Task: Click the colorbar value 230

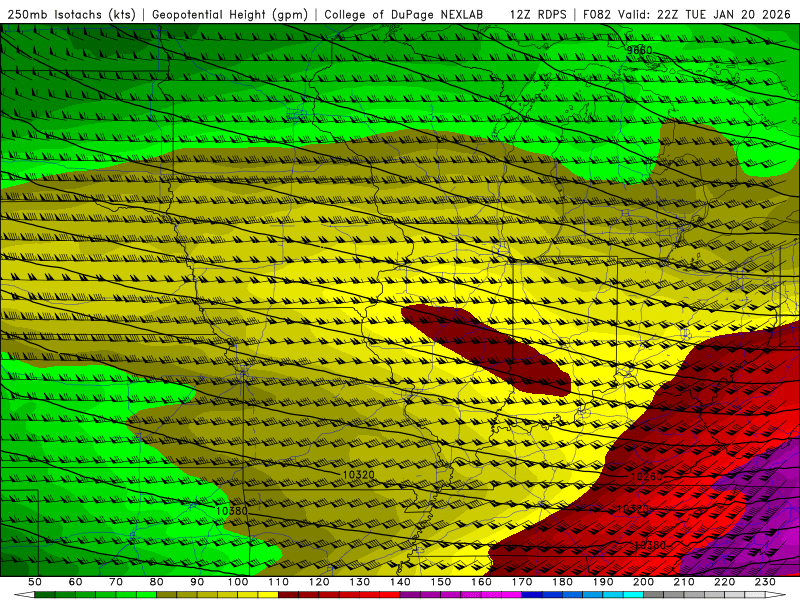Action: tap(765, 582)
